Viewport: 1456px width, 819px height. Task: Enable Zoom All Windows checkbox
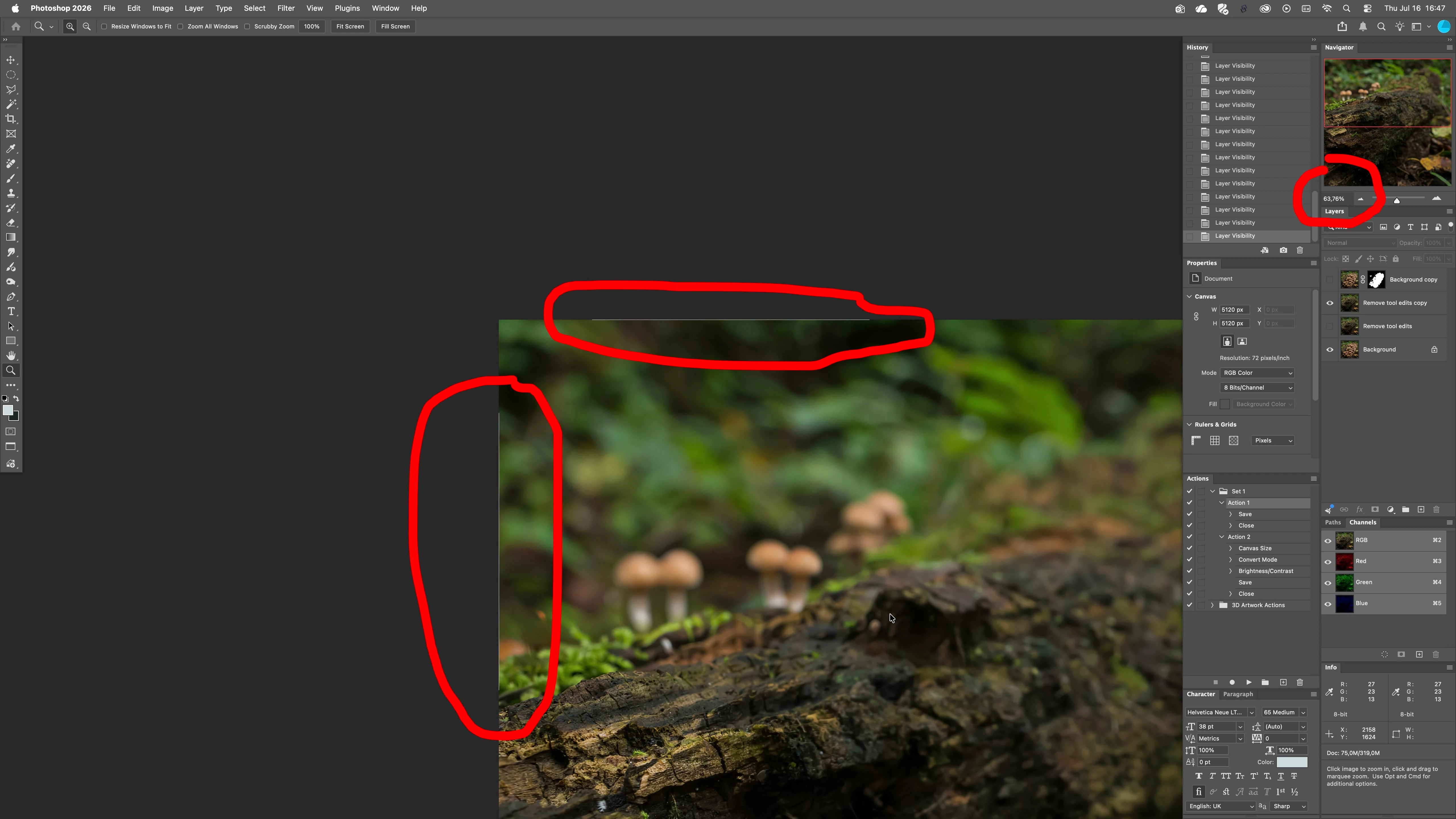180,26
